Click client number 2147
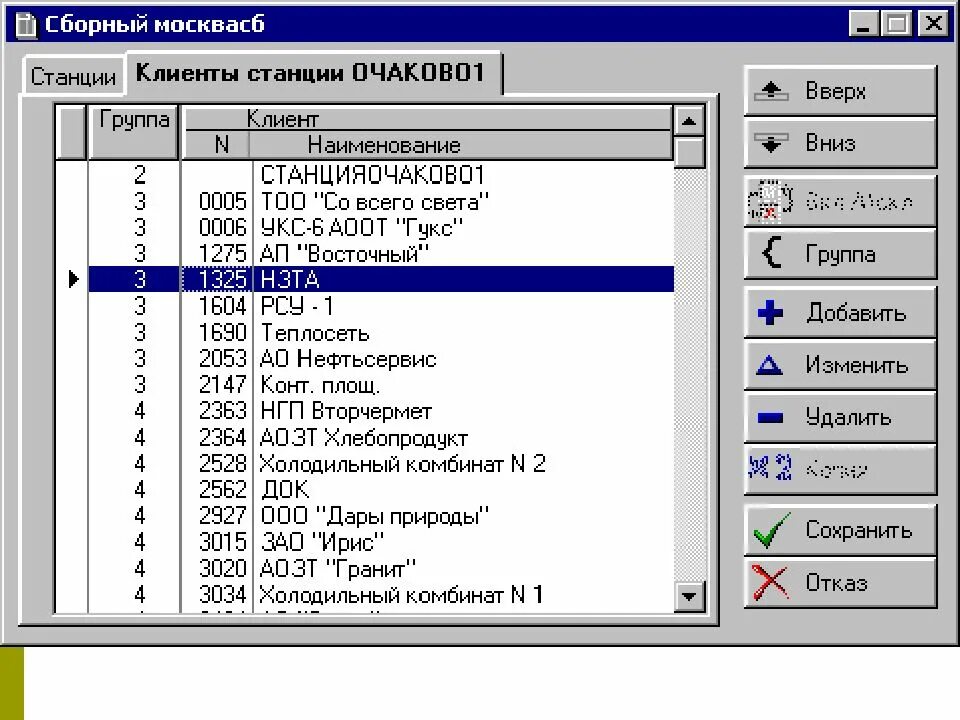 222,385
